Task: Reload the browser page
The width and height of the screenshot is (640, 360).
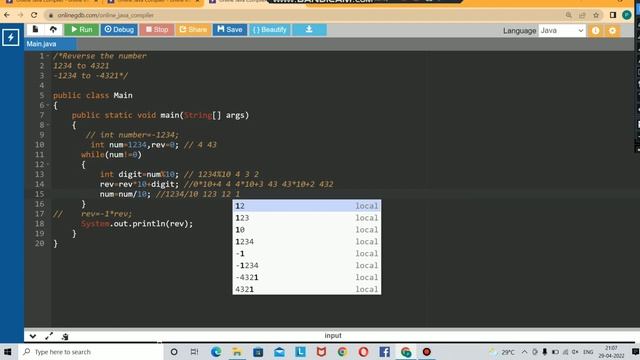Action: [34, 15]
